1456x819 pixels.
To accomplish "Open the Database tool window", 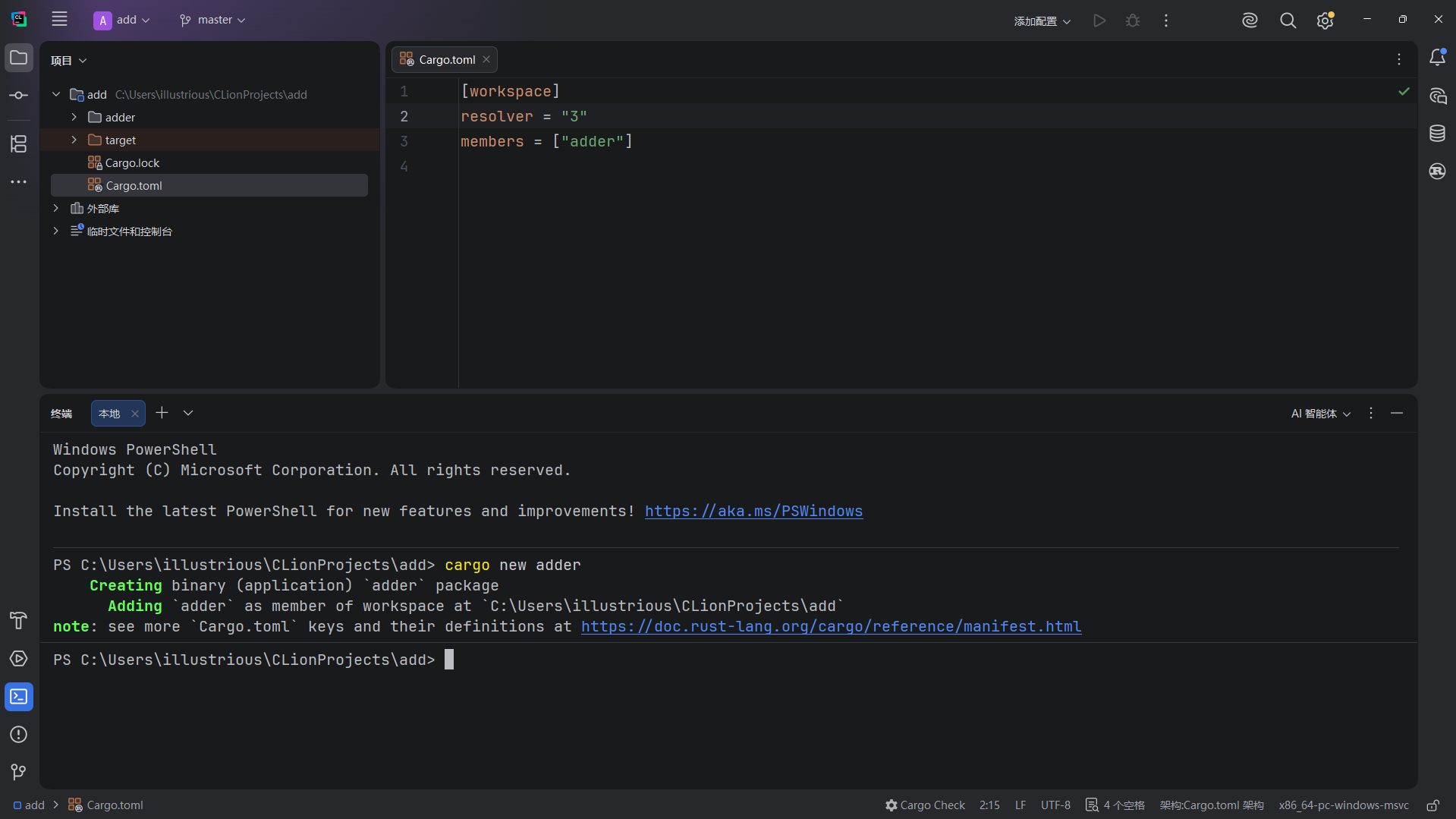I will pos(1438,134).
